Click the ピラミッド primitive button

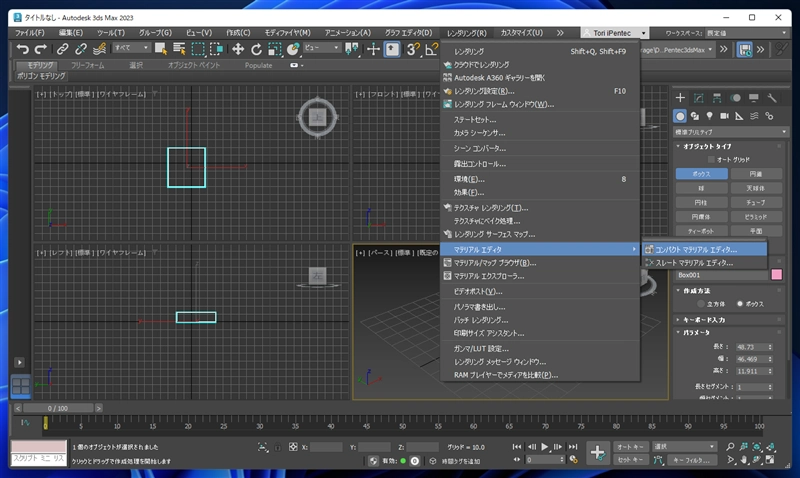(756, 217)
